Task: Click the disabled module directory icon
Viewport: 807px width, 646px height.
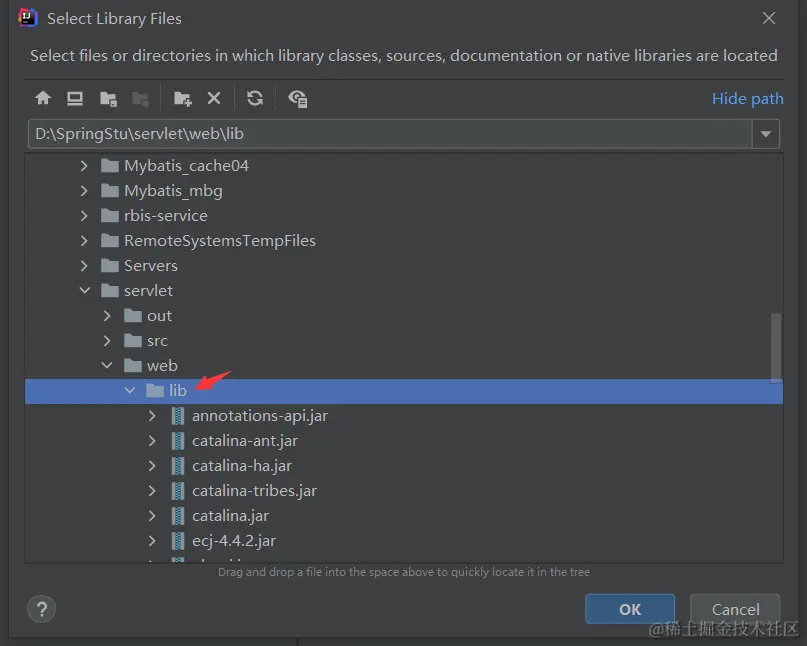Action: tap(140, 98)
